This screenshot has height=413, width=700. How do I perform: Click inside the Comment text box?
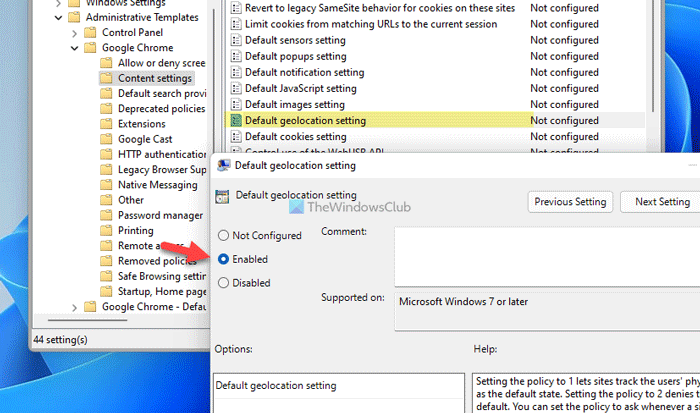pyautogui.click(x=547, y=256)
